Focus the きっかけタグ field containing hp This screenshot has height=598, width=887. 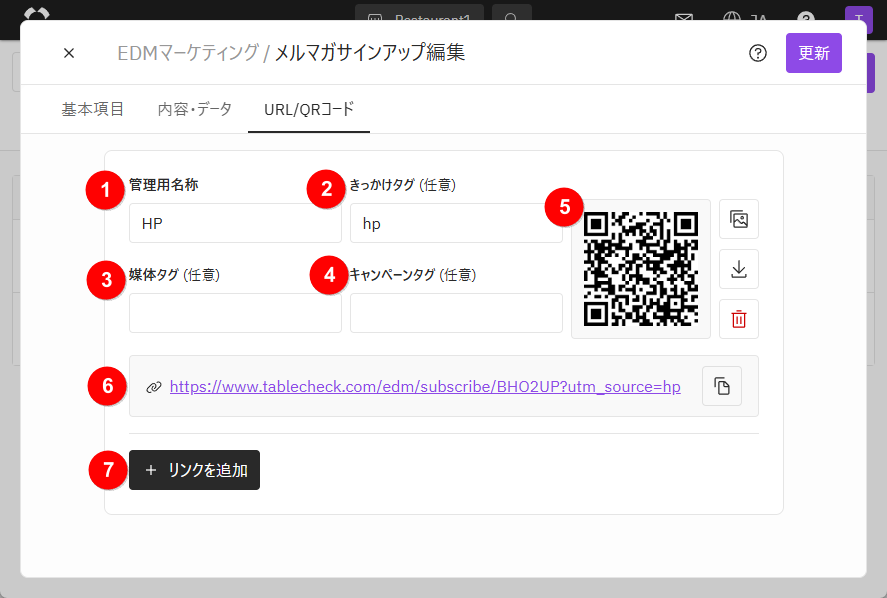pyautogui.click(x=456, y=223)
